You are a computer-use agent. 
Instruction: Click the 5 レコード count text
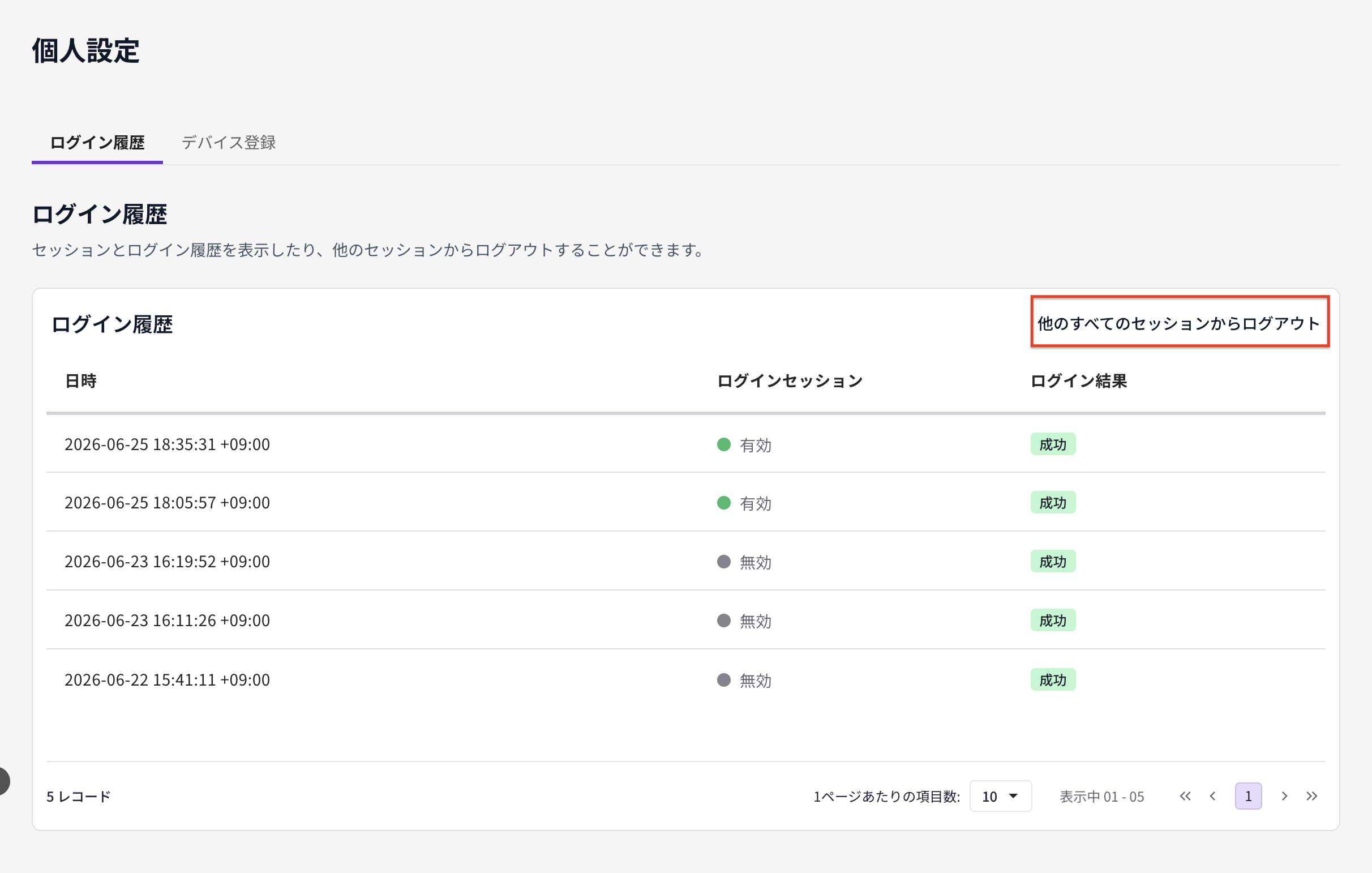(79, 796)
